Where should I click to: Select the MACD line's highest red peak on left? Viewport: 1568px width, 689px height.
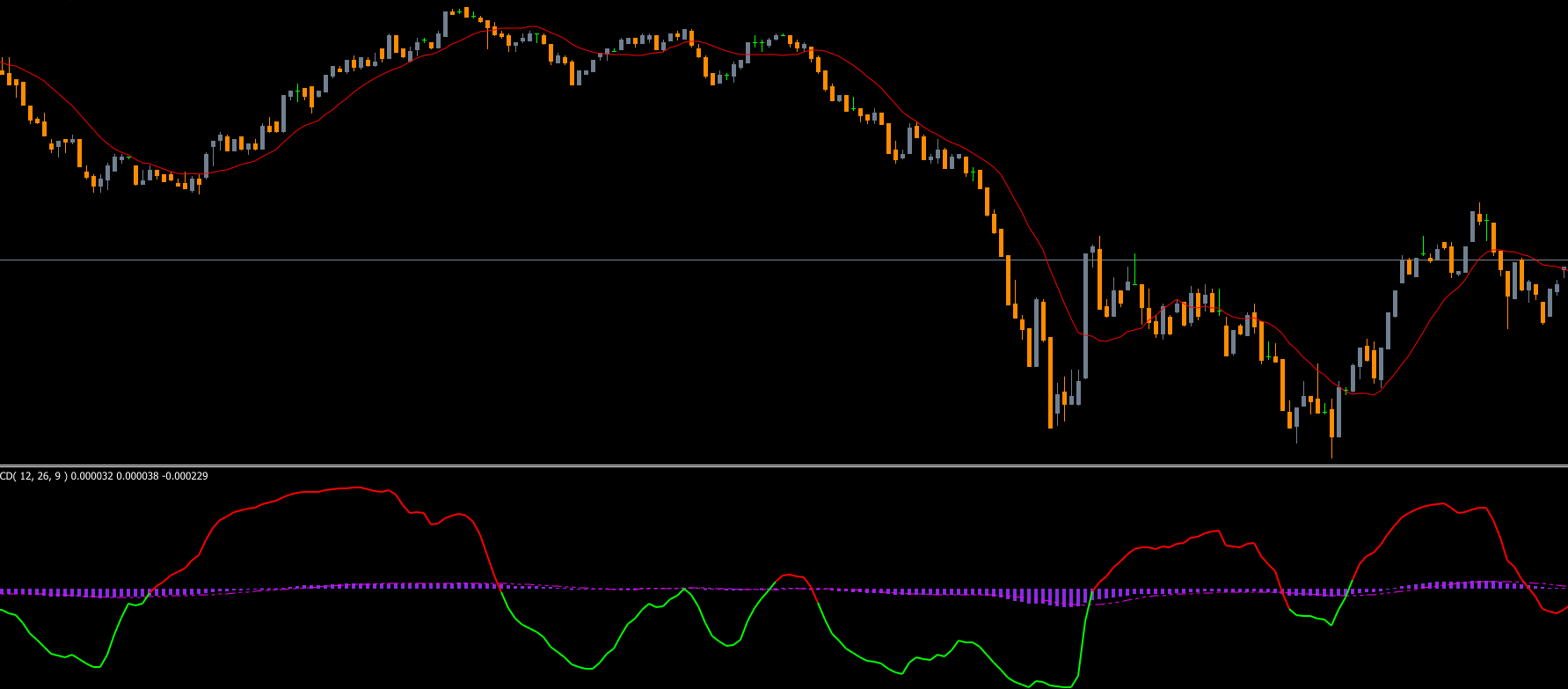click(x=352, y=487)
